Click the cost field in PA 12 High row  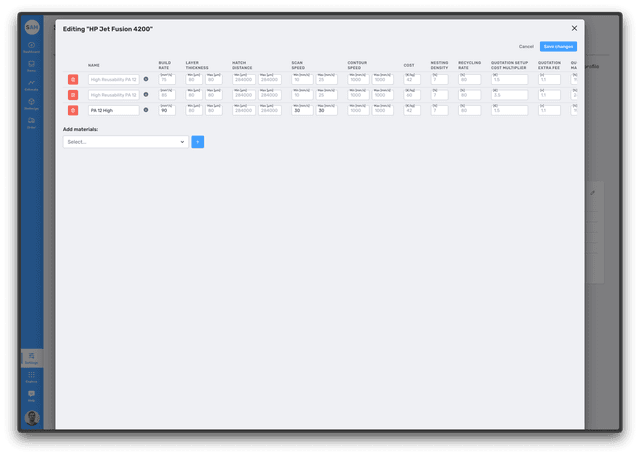[412, 110]
